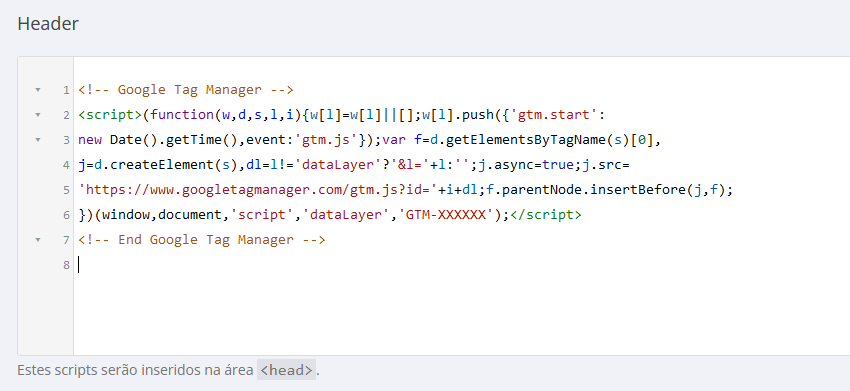The width and height of the screenshot is (850, 391).
Task: Click the <head> code tag in help text
Action: tap(286, 370)
